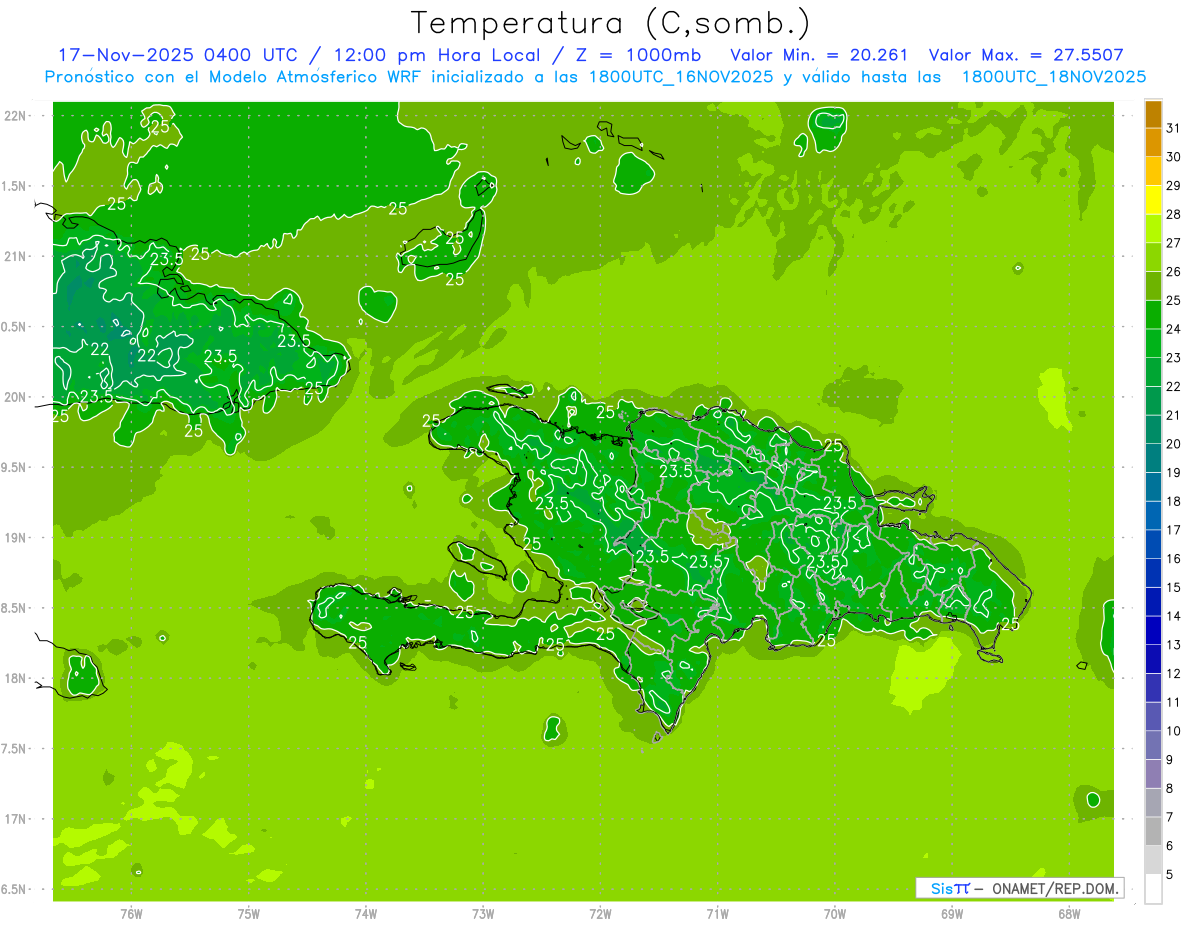Image resolution: width=1200 pixels, height=927 pixels.
Task: Click the color scale label '20'
Action: point(1173,444)
